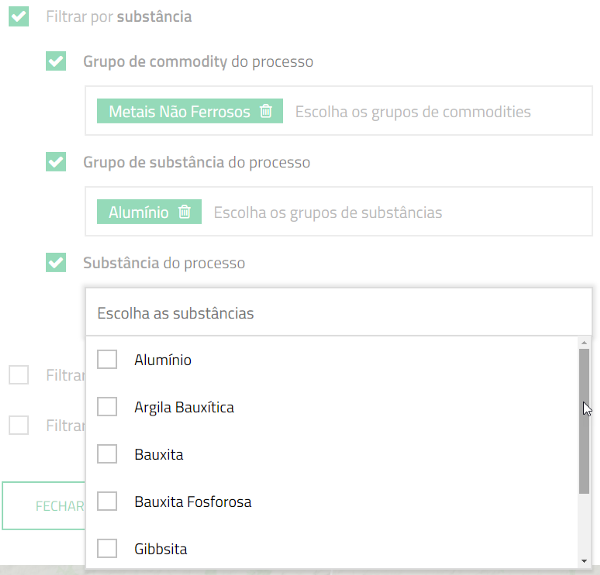Screen dimensions: 600x575
Task: Toggle the first partially hidden Filtrar checkbox
Action: pyautogui.click(x=19, y=375)
